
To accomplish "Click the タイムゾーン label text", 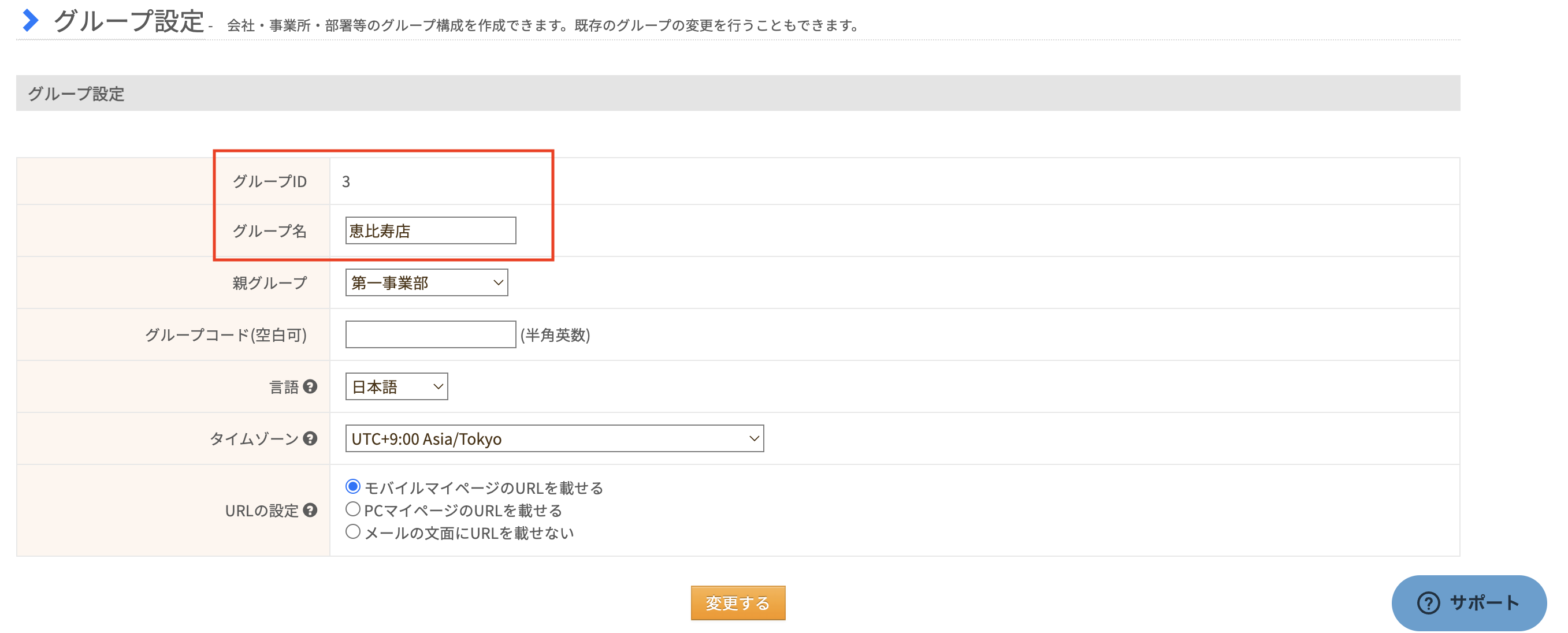I will coord(254,438).
